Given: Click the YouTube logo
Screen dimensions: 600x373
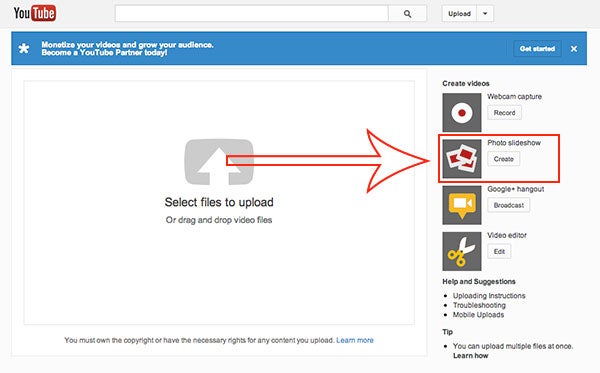Looking at the screenshot, I should pyautogui.click(x=35, y=13).
